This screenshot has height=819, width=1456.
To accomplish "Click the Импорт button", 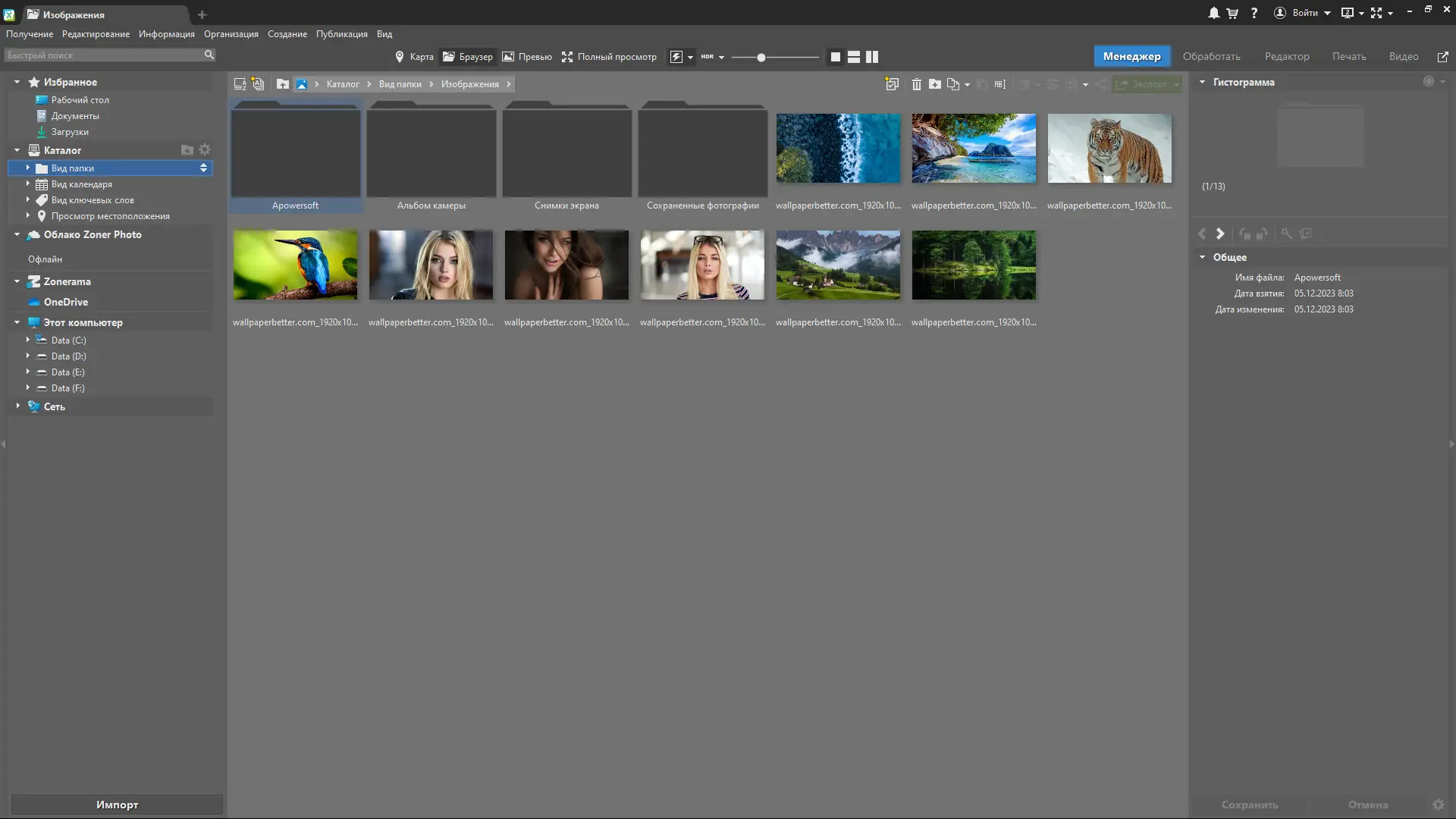I will coord(117,805).
